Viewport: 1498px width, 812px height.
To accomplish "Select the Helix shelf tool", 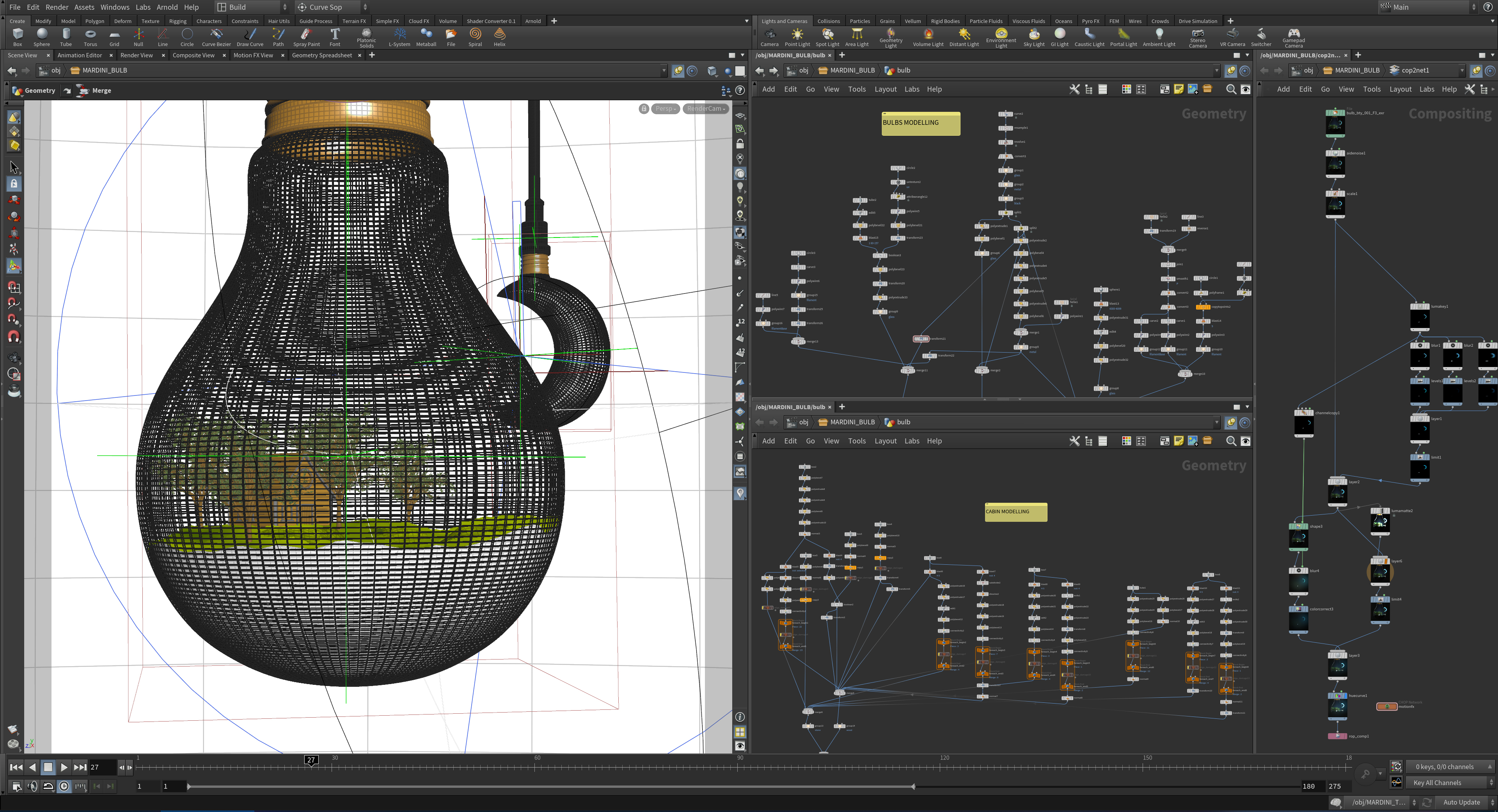I will [499, 37].
